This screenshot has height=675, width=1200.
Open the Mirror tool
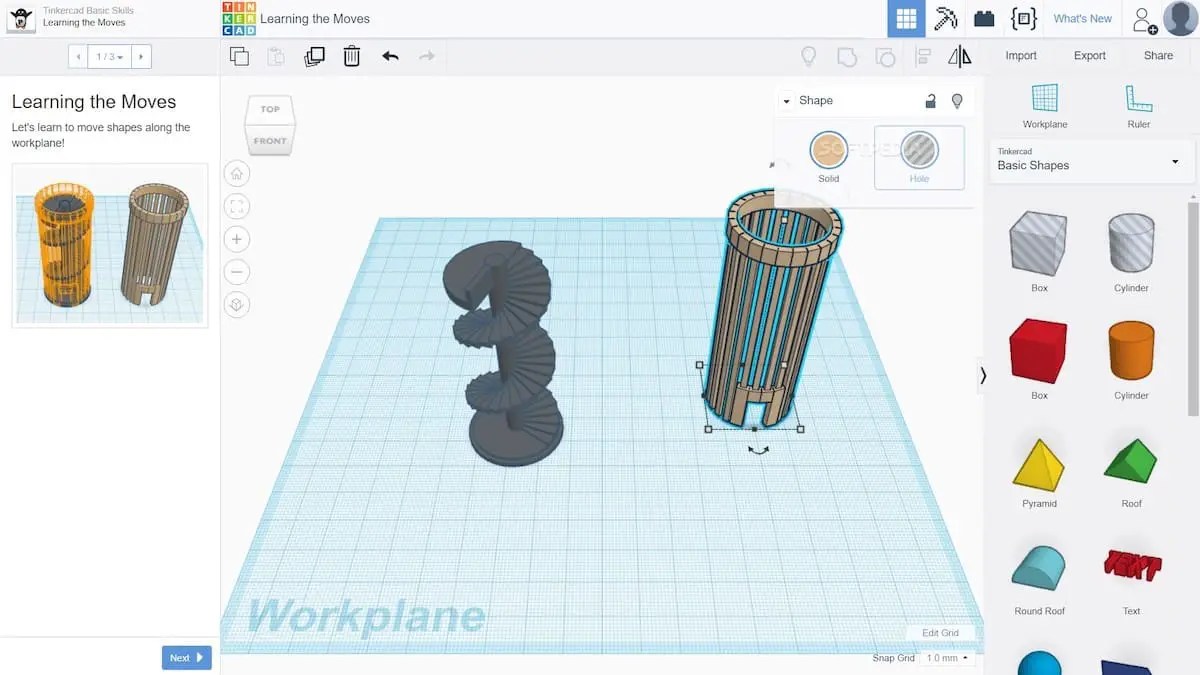coord(959,56)
